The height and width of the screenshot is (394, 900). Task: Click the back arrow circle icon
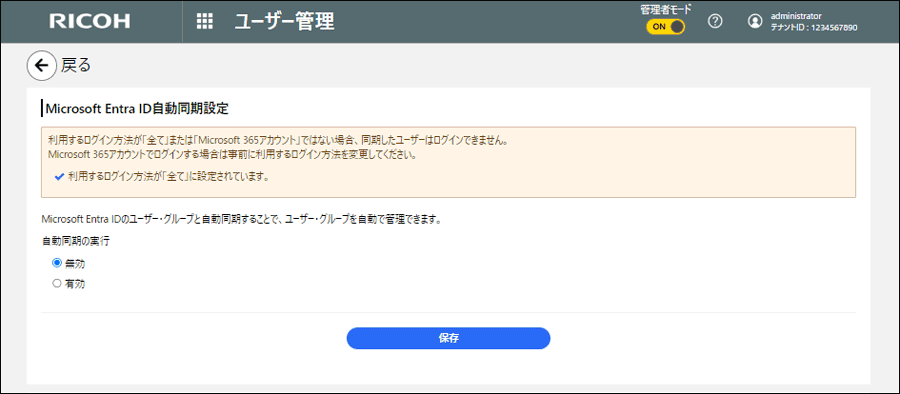[x=41, y=65]
